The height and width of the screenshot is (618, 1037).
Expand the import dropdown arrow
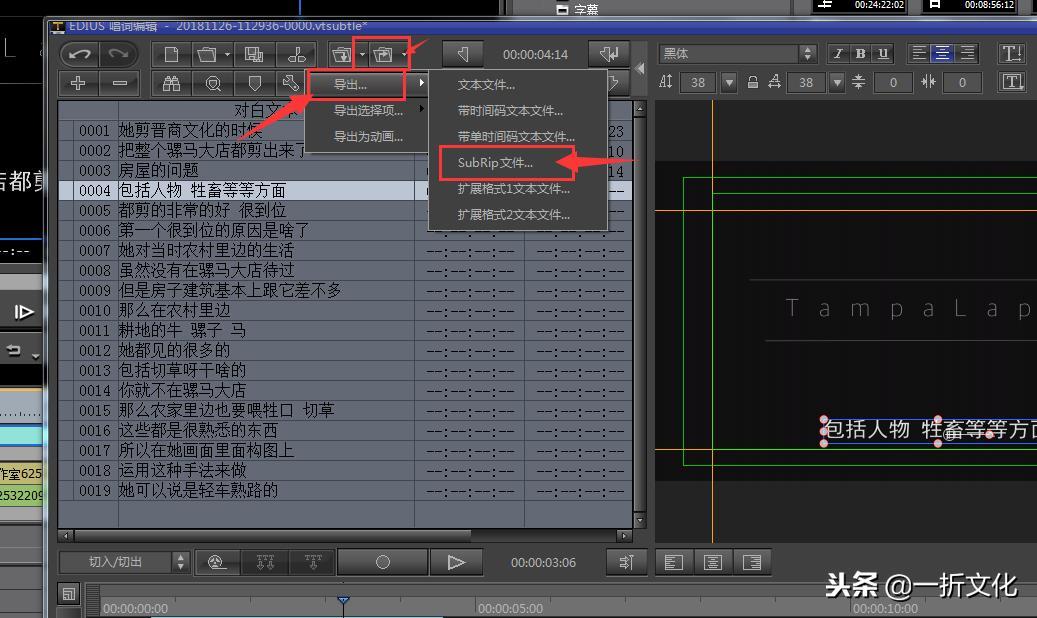point(362,54)
